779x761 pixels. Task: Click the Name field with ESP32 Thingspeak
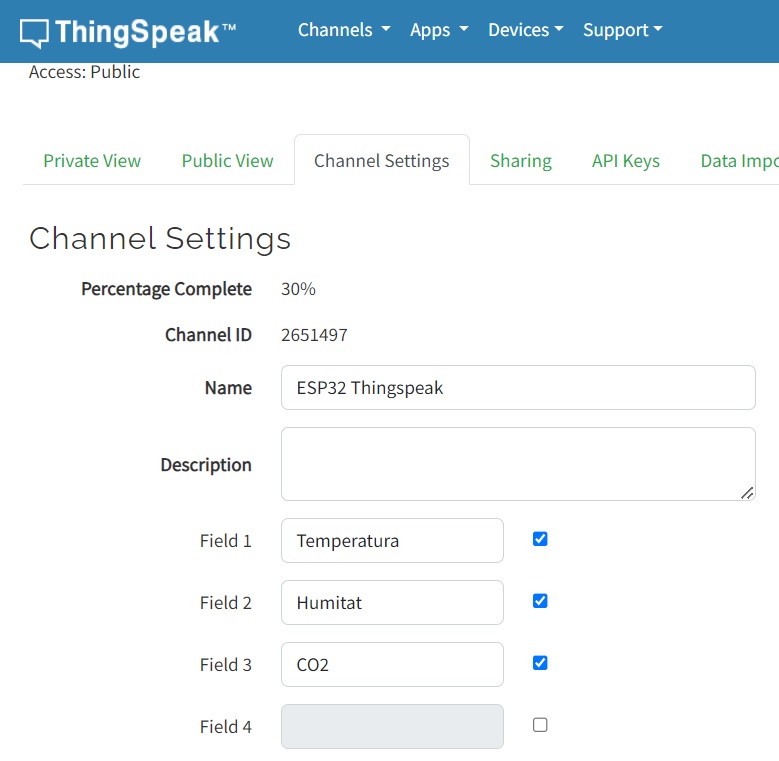click(517, 388)
